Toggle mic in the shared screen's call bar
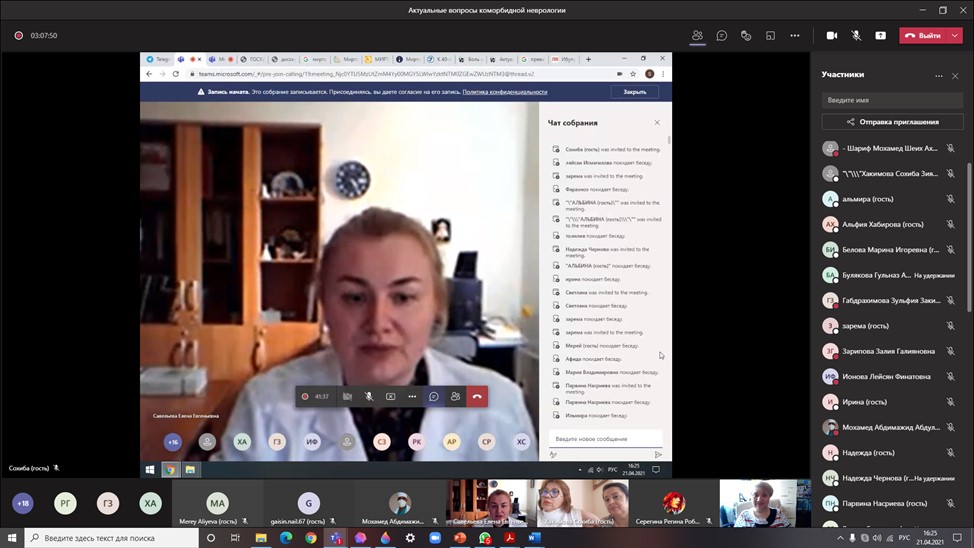This screenshot has height=548, width=974. [x=369, y=396]
